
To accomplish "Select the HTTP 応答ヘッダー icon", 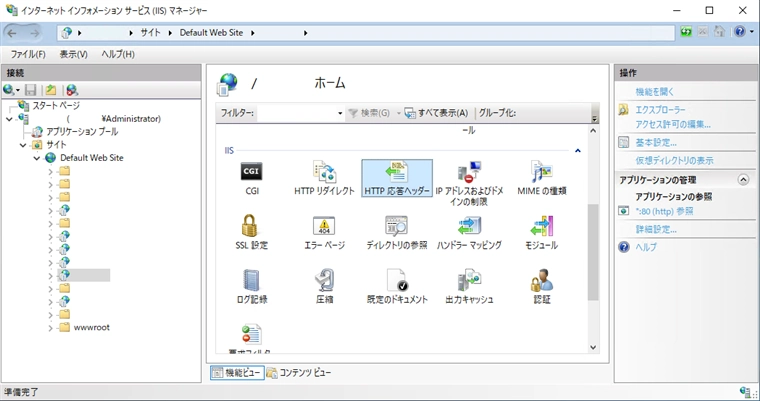I will (x=397, y=178).
